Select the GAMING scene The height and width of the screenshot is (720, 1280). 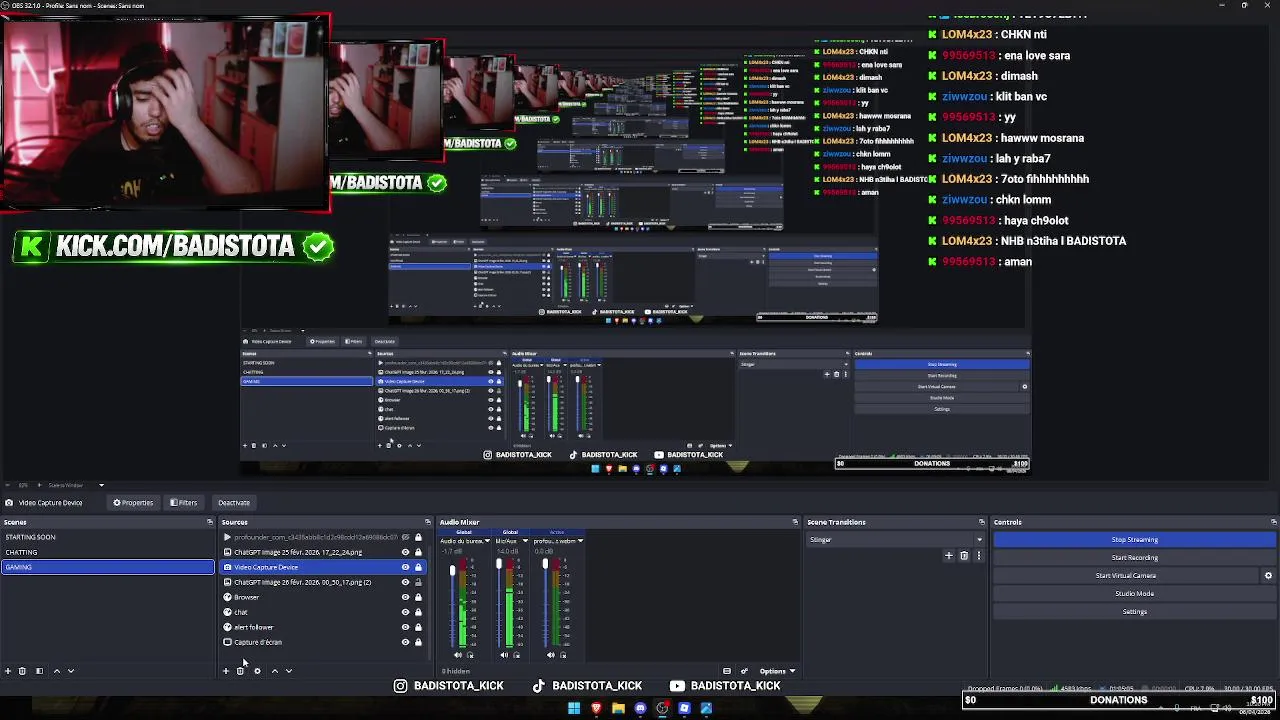(108, 567)
